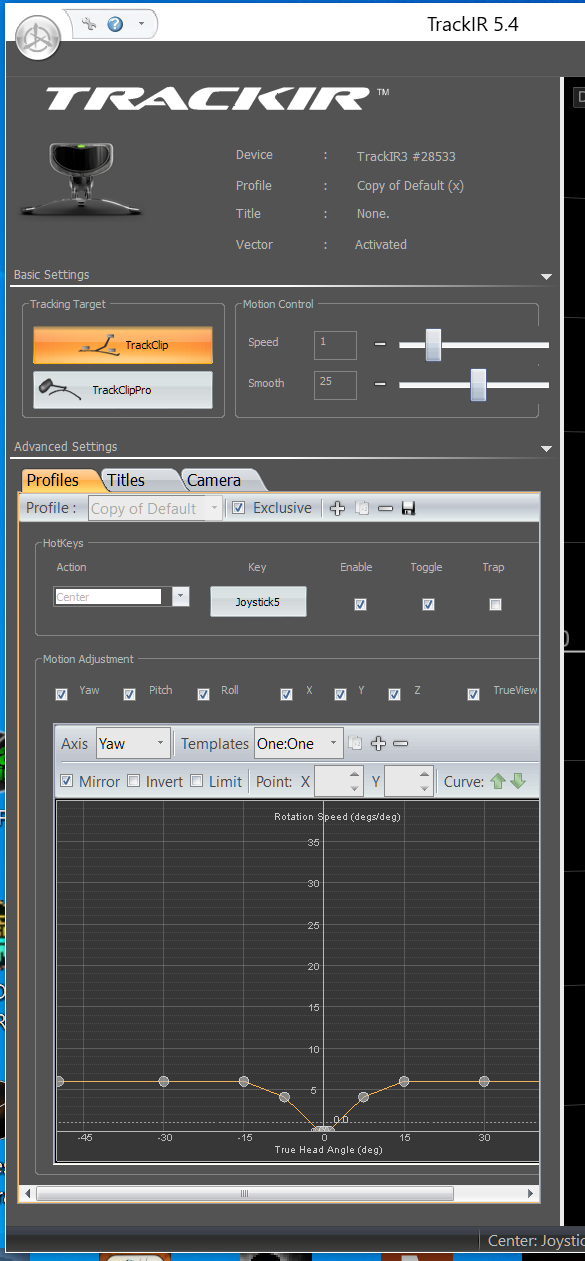Open the blue help question mark icon
Screen dimensions: 585x1261
(x=115, y=24)
